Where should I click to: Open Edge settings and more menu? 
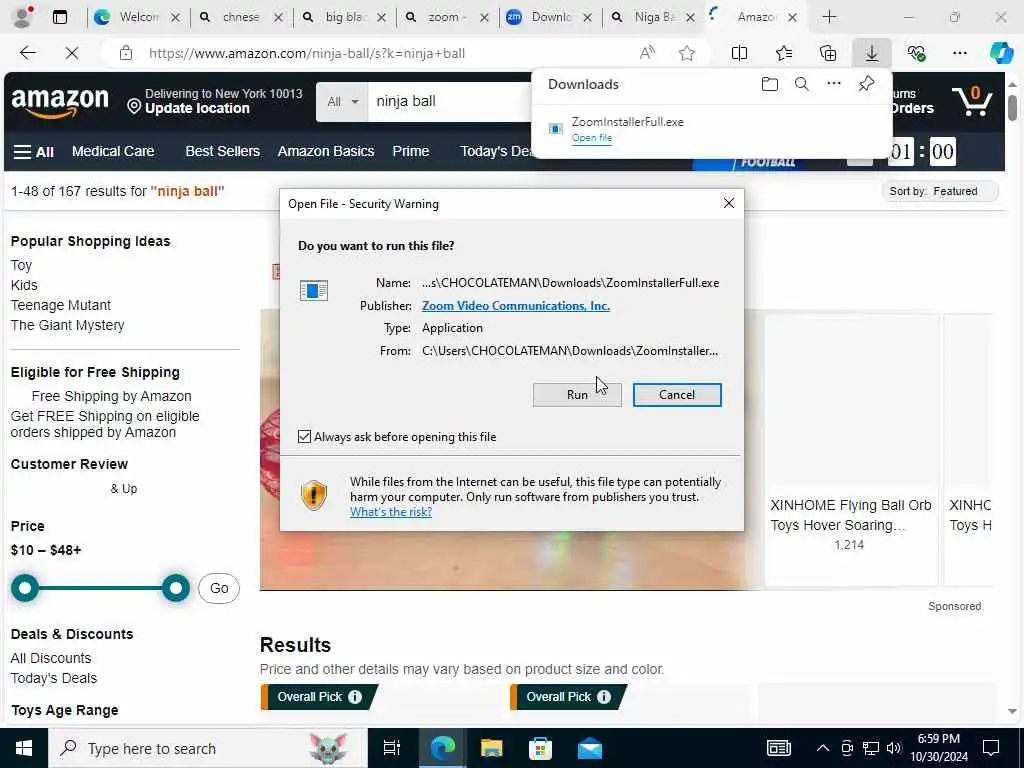(x=959, y=53)
